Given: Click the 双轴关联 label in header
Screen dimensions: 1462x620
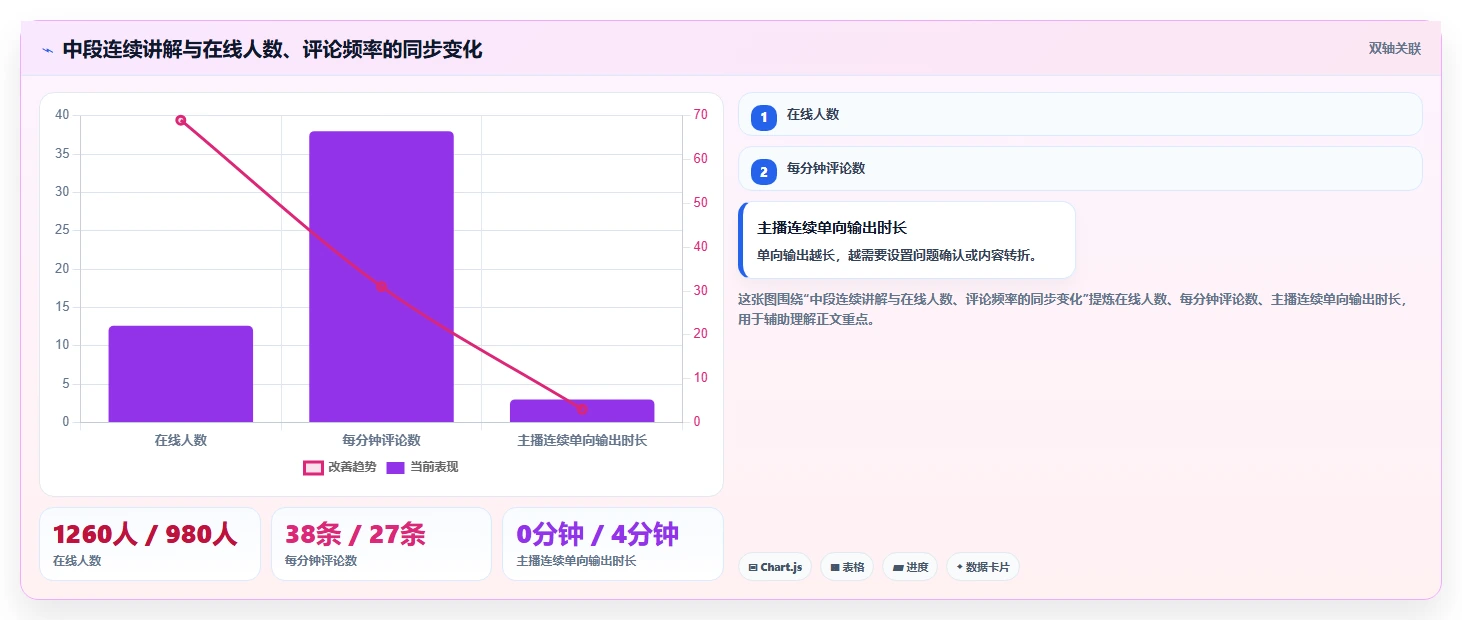Looking at the screenshot, I should (x=1395, y=49).
